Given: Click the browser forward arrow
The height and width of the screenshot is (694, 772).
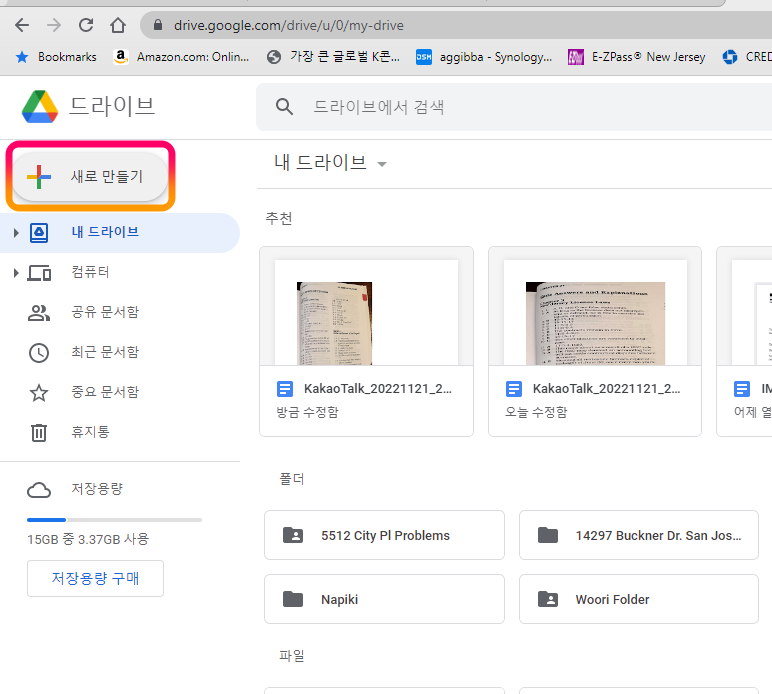Looking at the screenshot, I should point(54,25).
